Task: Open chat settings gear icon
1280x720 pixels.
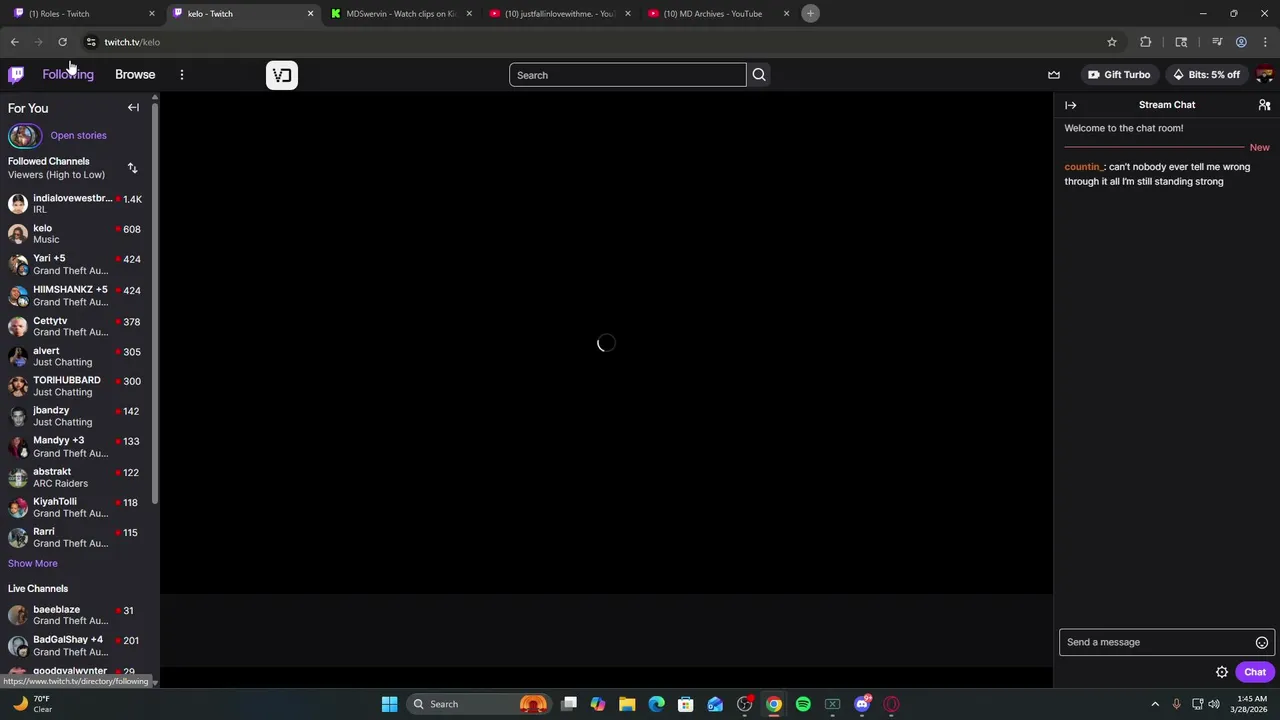Action: pyautogui.click(x=1222, y=672)
